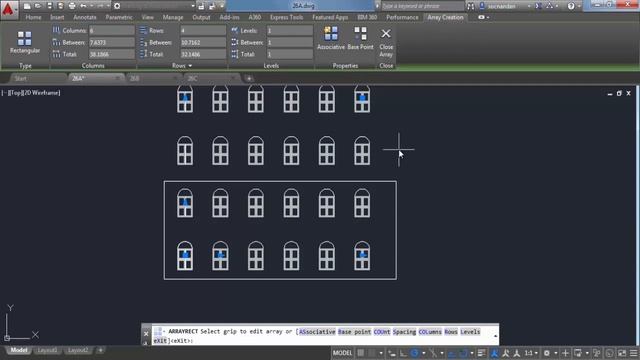Click the Help question mark icon

point(571,6)
